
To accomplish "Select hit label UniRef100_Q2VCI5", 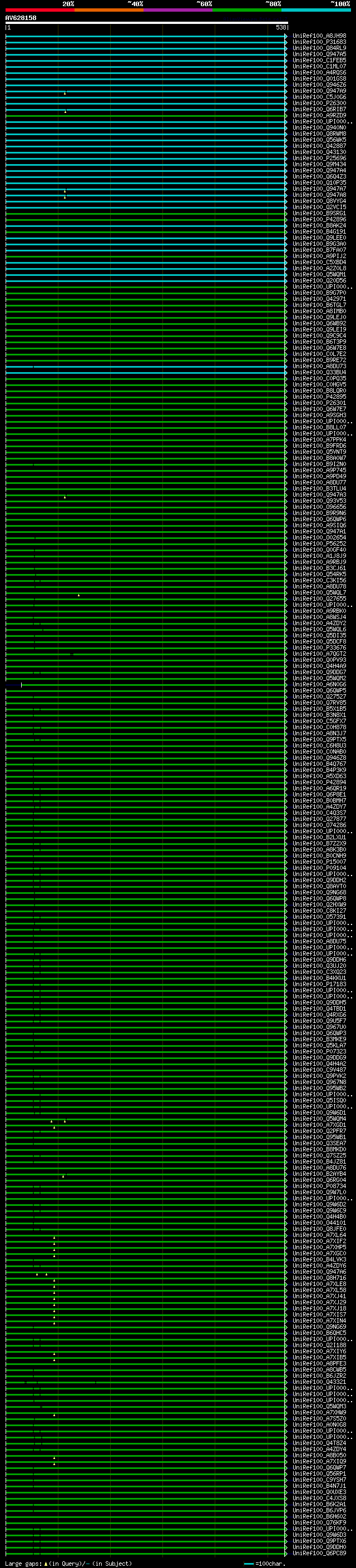I will pyautogui.click(x=319, y=207).
